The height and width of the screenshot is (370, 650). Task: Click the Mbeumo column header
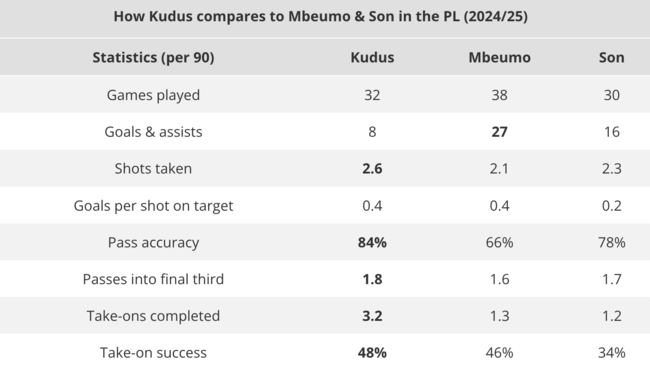click(x=500, y=57)
